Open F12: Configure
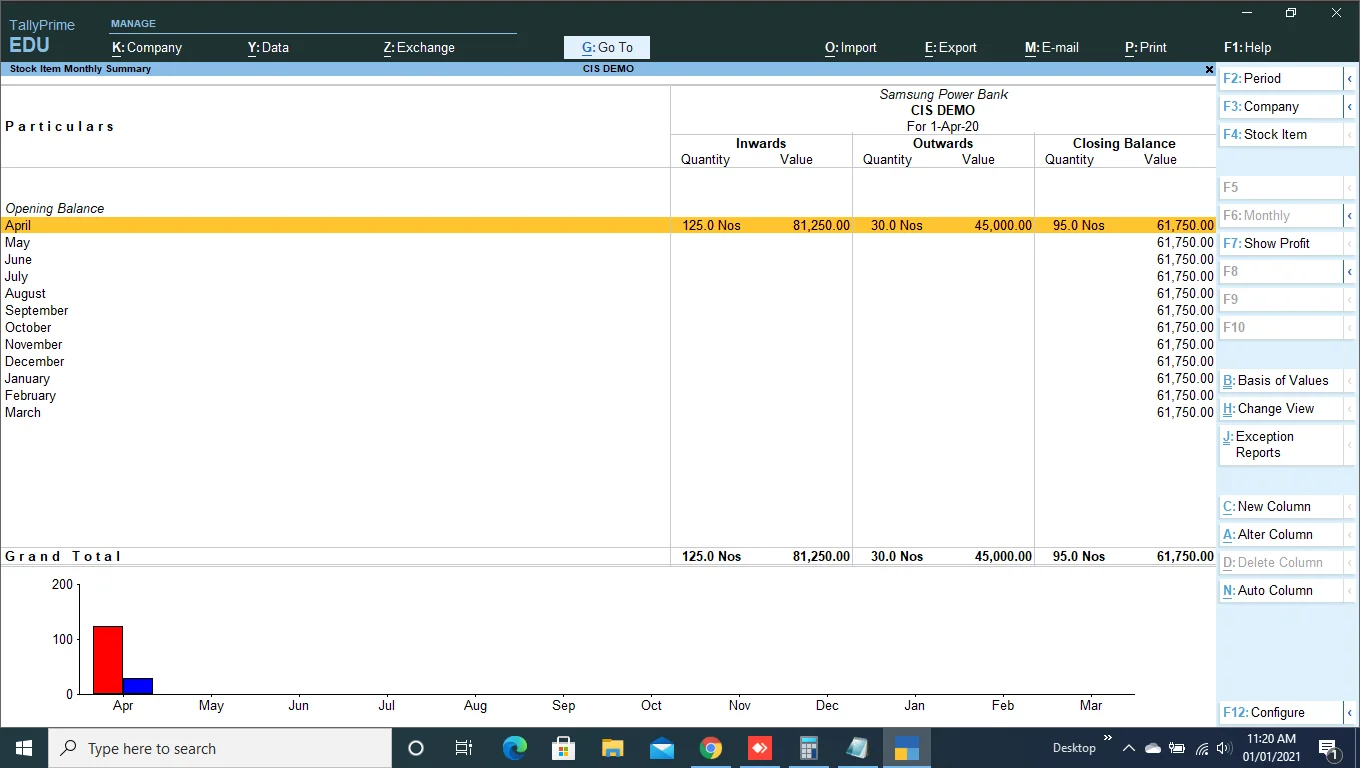The height and width of the screenshot is (768, 1360). pos(1280,712)
